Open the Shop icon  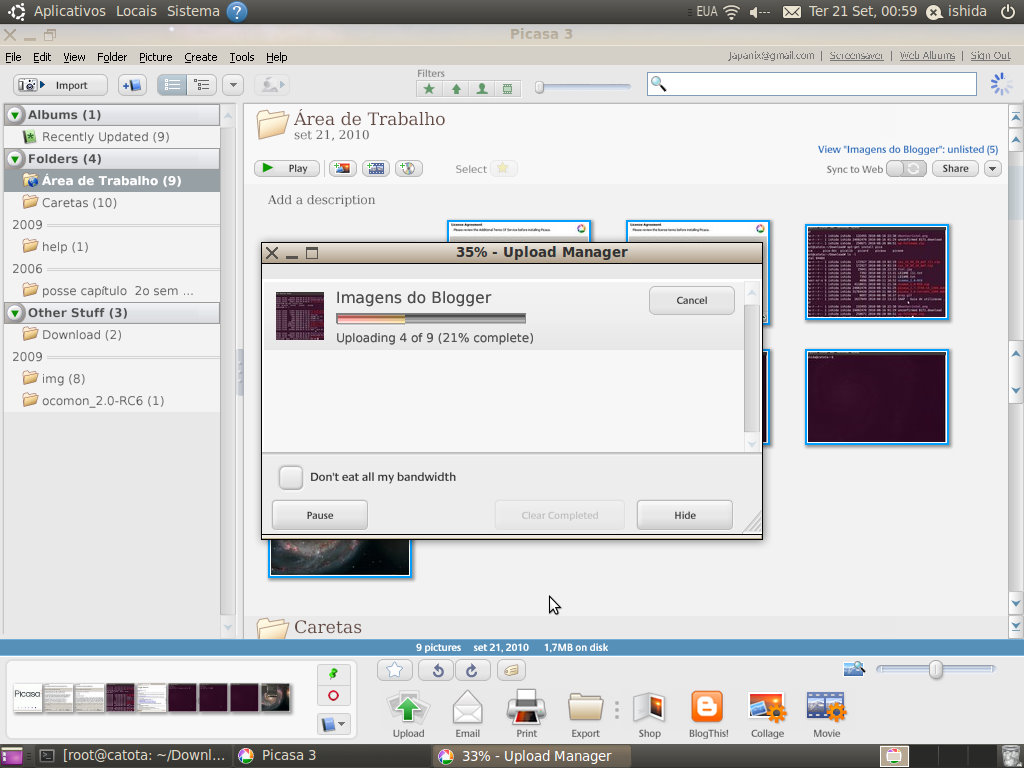(x=649, y=714)
